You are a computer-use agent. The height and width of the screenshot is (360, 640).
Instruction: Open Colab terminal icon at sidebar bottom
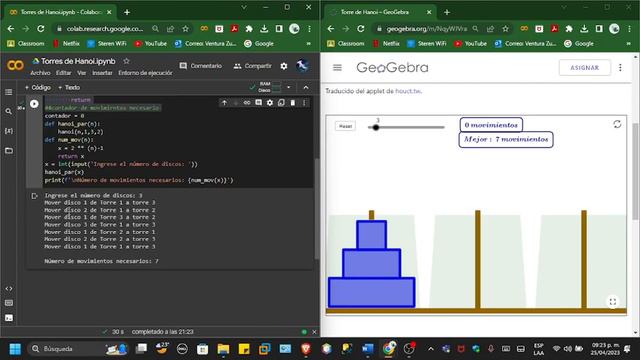[9, 318]
